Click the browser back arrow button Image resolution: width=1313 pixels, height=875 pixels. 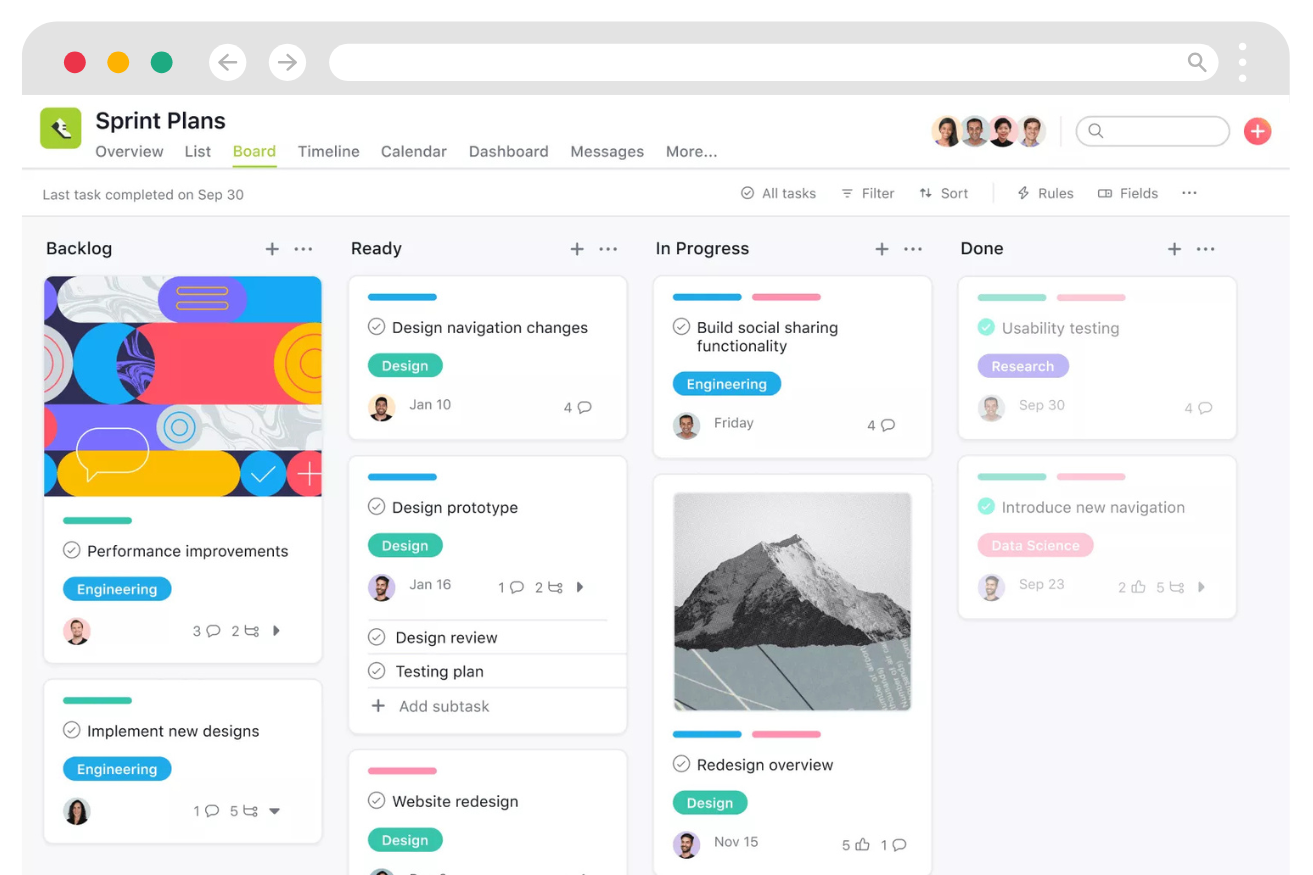coord(228,63)
